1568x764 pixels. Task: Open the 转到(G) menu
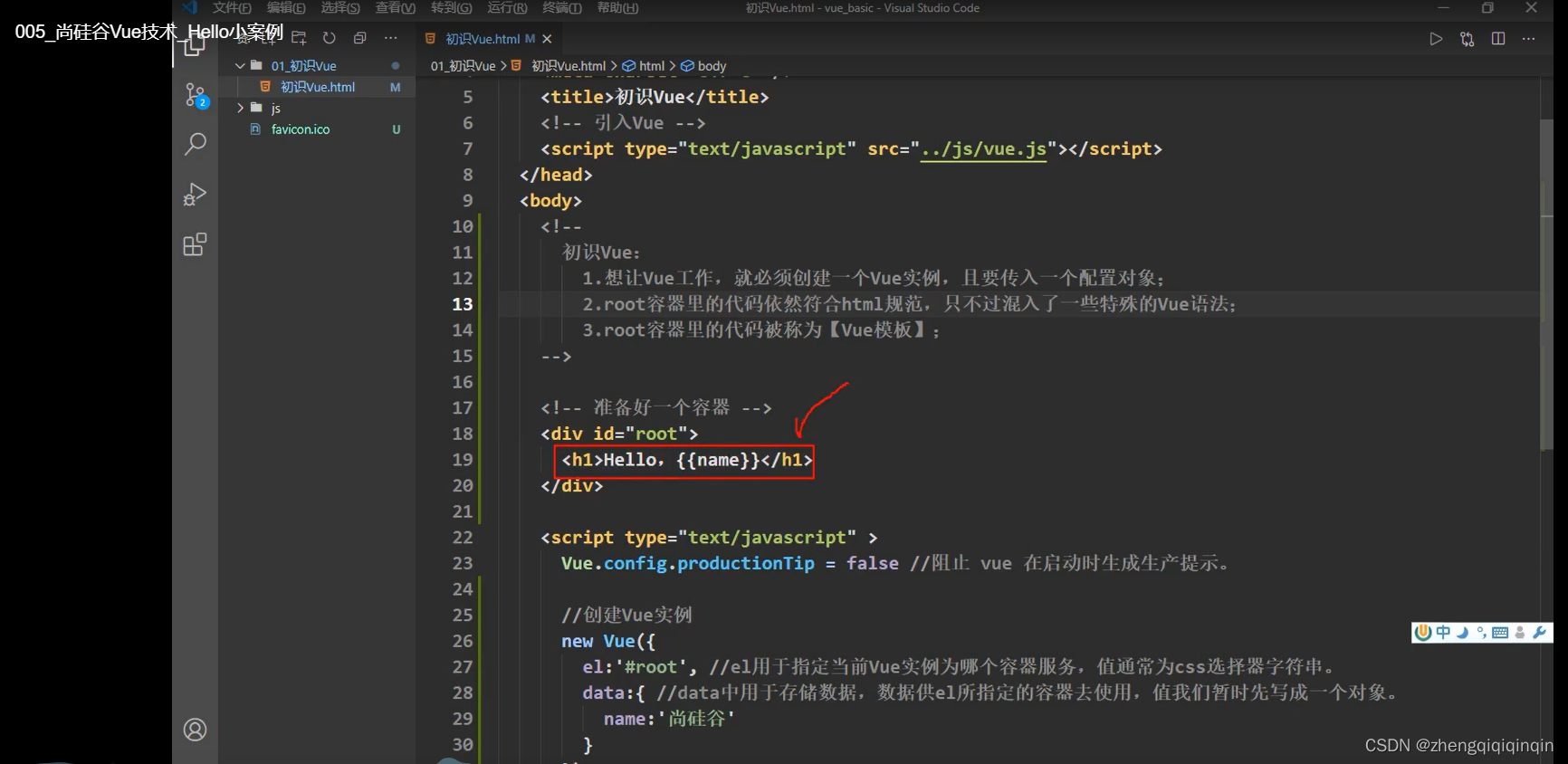point(452,7)
